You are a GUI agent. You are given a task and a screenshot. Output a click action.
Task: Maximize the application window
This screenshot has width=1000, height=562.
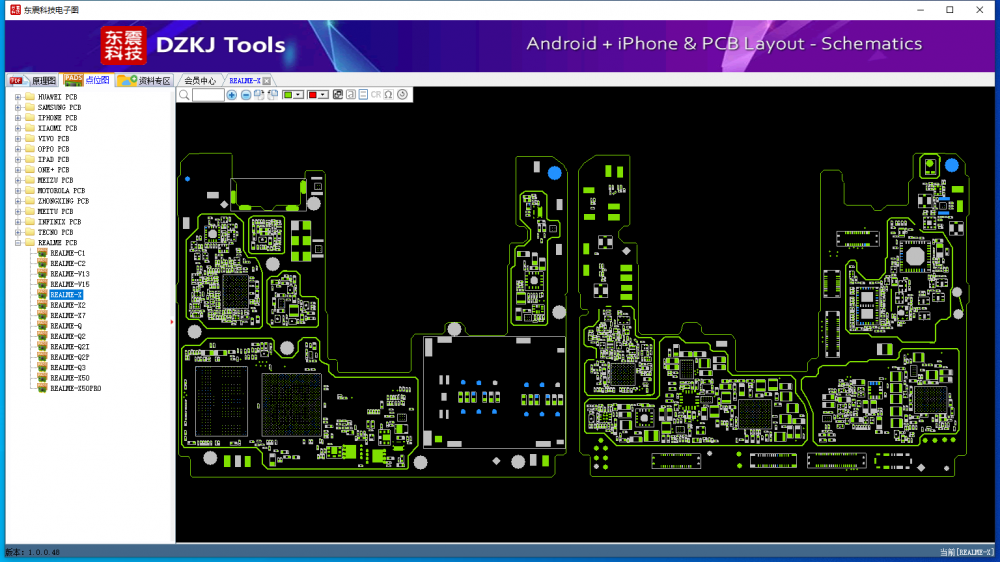click(950, 10)
